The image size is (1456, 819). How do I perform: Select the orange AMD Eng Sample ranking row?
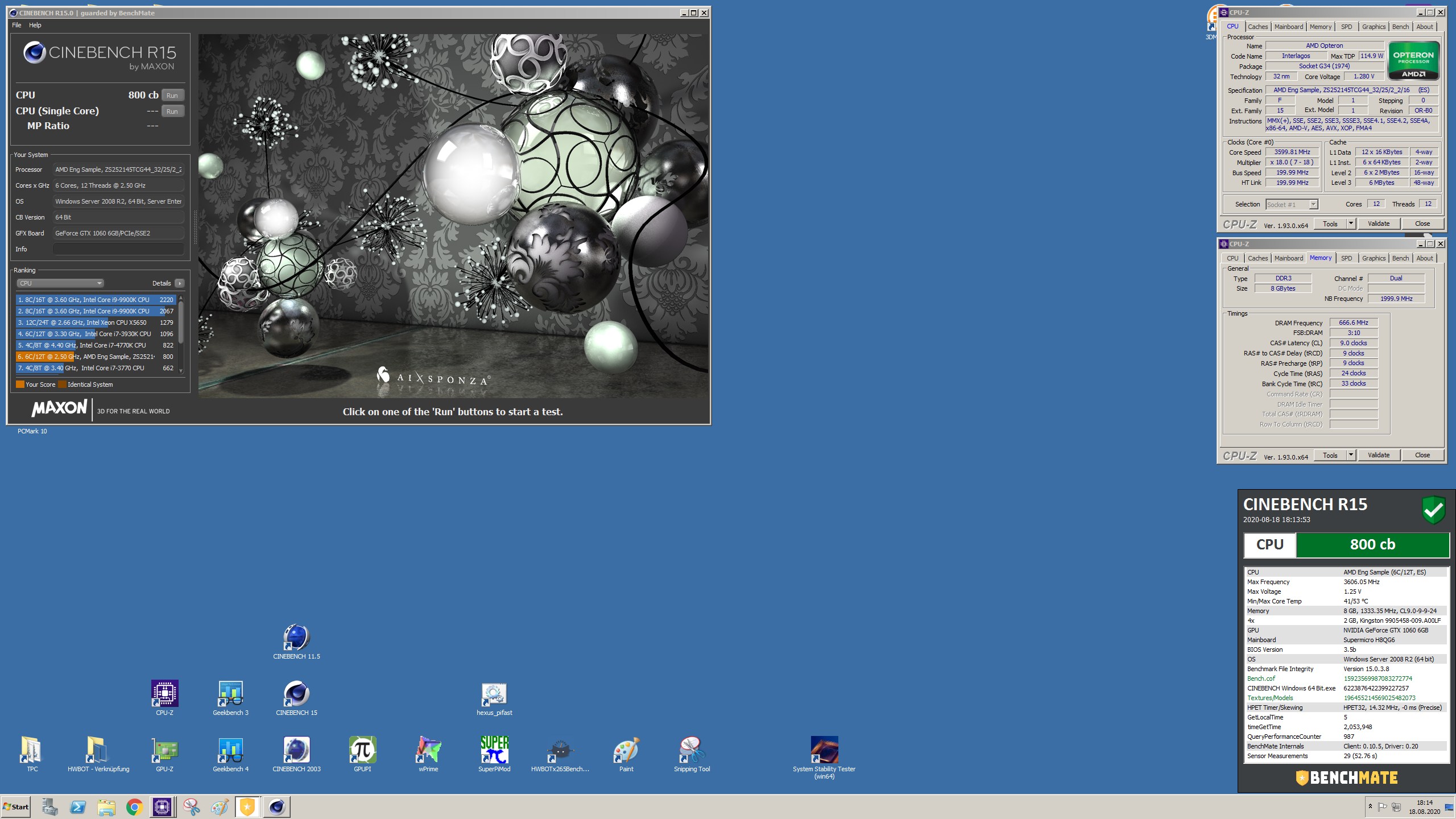point(96,357)
